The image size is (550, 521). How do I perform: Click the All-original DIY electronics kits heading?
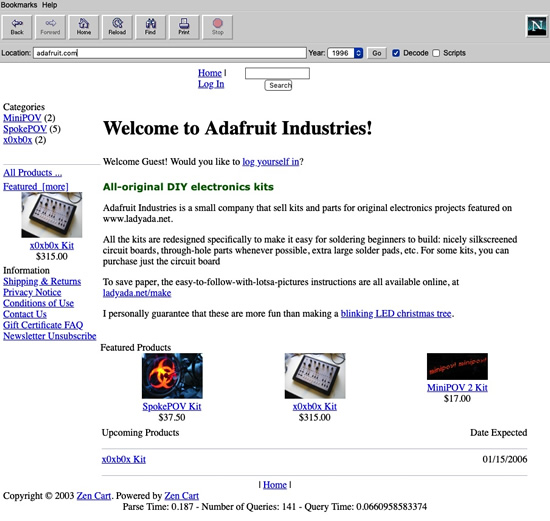click(188, 187)
